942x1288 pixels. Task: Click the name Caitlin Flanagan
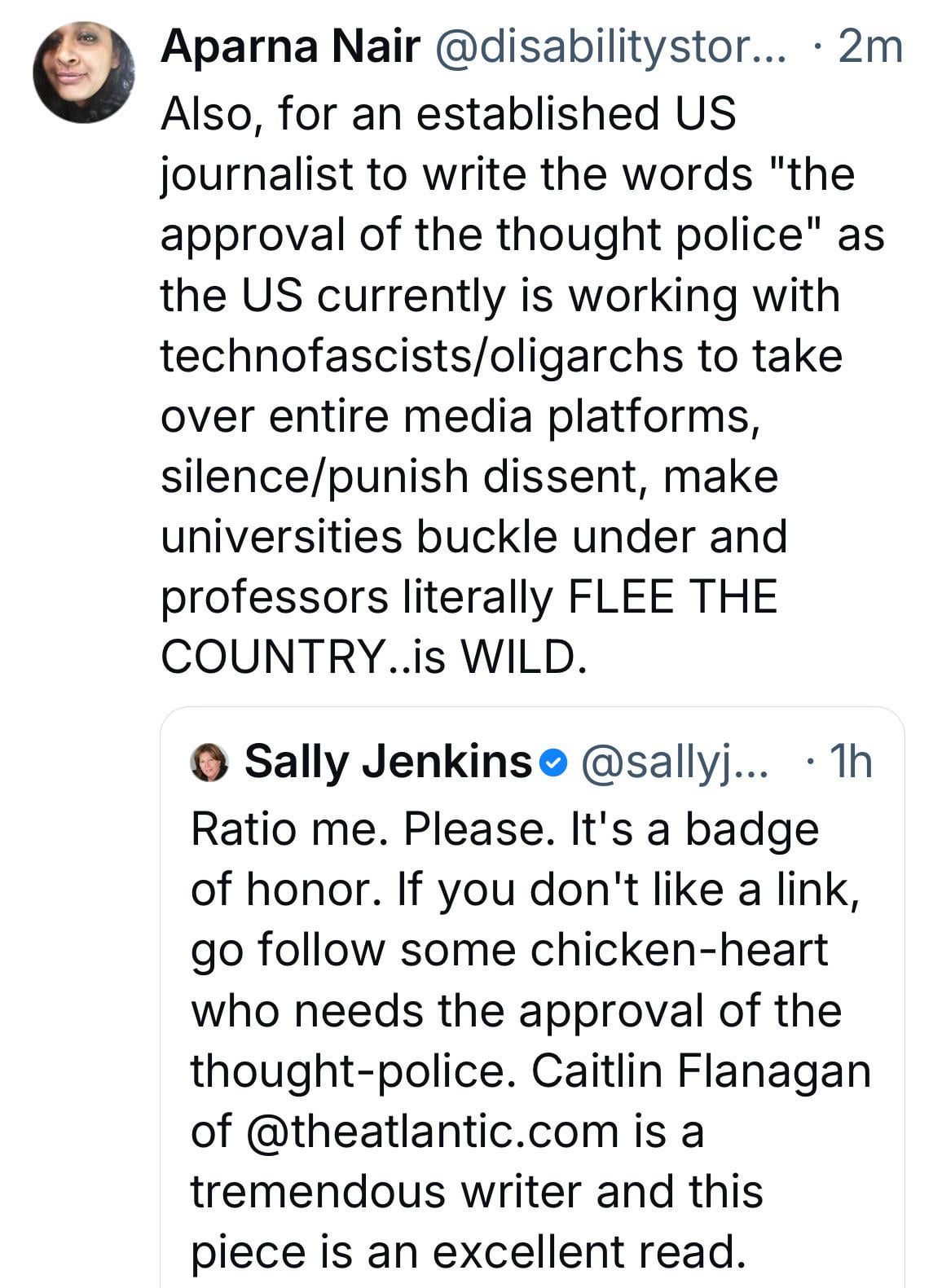coord(701,1070)
